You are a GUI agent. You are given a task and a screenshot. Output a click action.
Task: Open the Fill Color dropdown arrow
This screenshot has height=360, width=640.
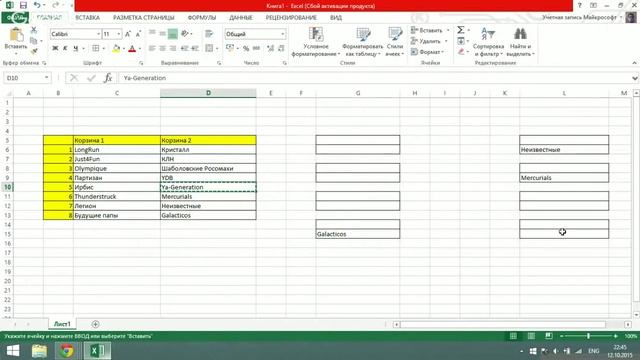[x=124, y=49]
